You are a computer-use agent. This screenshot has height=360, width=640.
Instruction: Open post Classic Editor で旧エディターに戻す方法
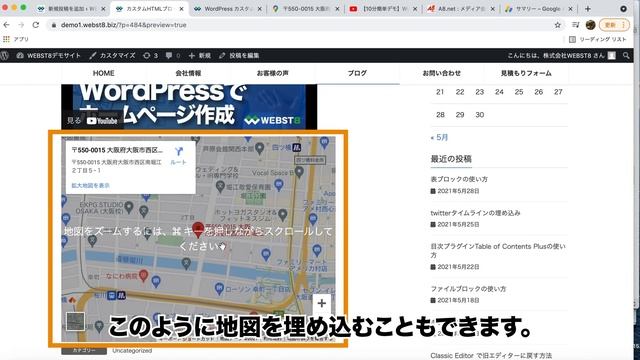click(x=491, y=356)
